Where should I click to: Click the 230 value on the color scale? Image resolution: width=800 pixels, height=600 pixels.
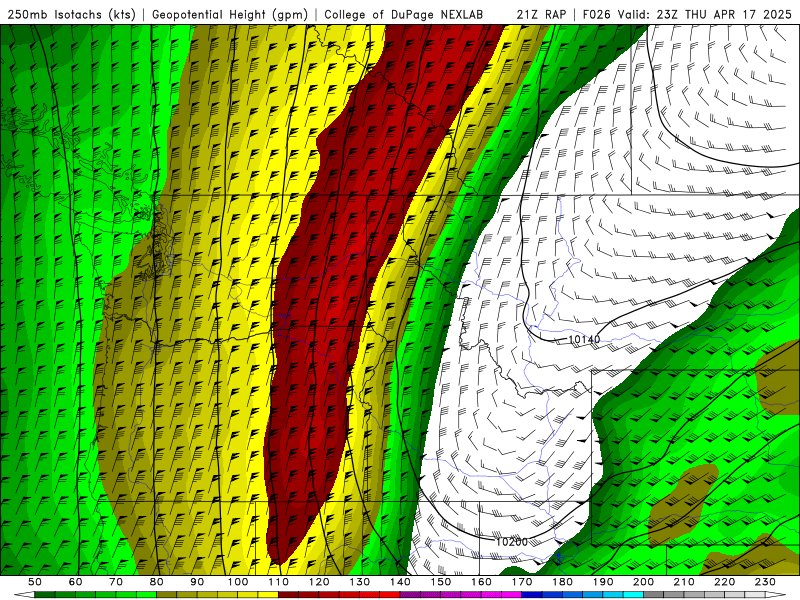point(765,582)
